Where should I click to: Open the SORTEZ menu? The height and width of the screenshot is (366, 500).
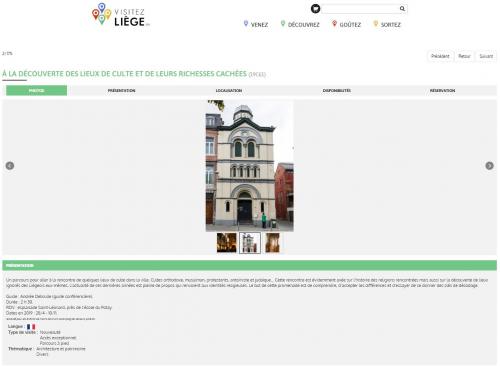click(391, 25)
